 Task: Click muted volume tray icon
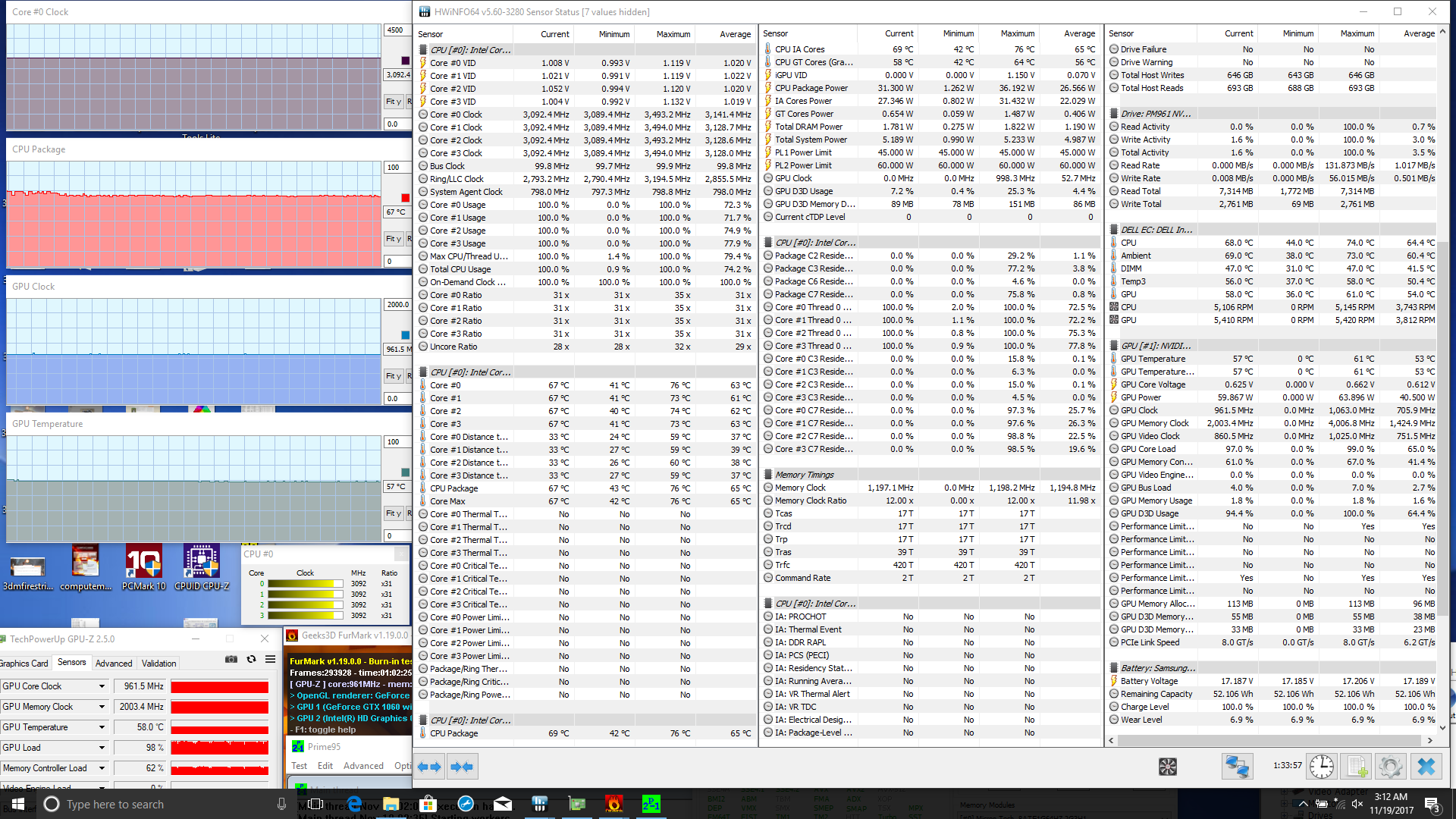[1357, 804]
